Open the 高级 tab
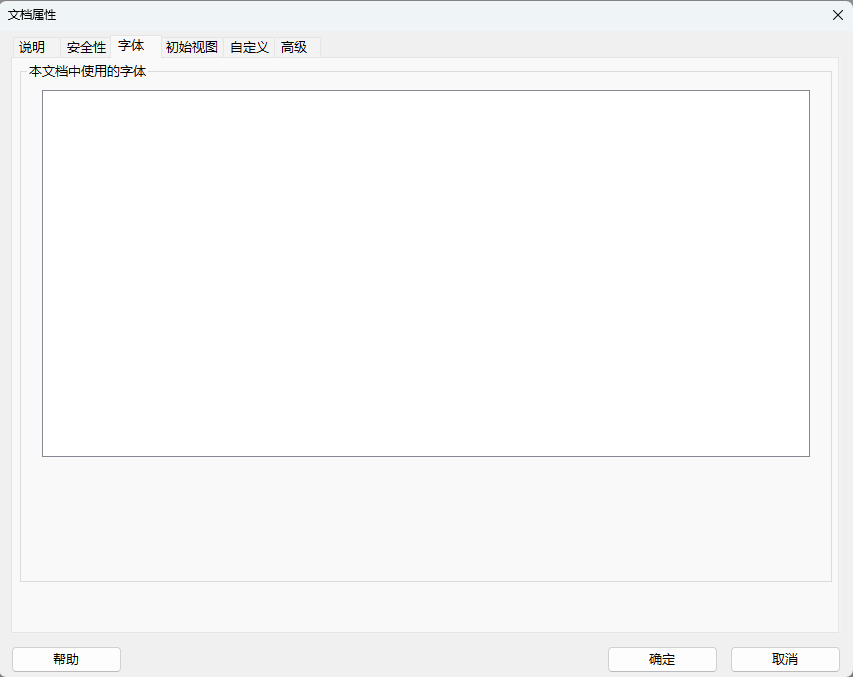This screenshot has width=853, height=677. [294, 47]
